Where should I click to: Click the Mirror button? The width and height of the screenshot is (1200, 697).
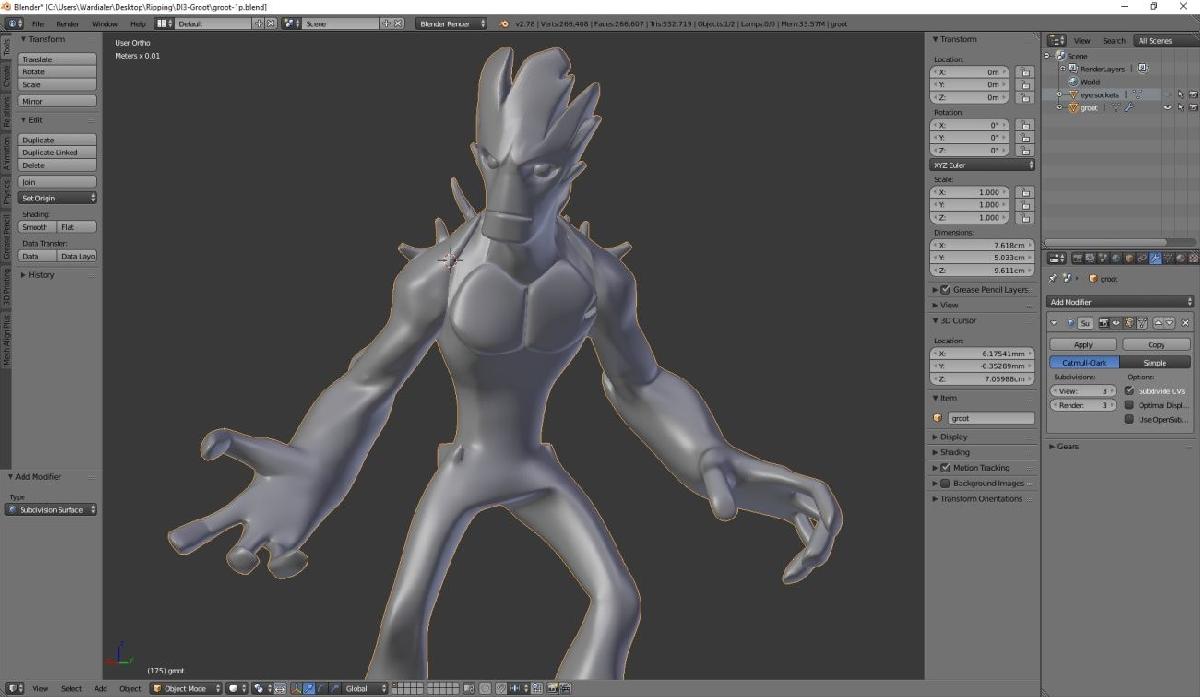click(57, 101)
